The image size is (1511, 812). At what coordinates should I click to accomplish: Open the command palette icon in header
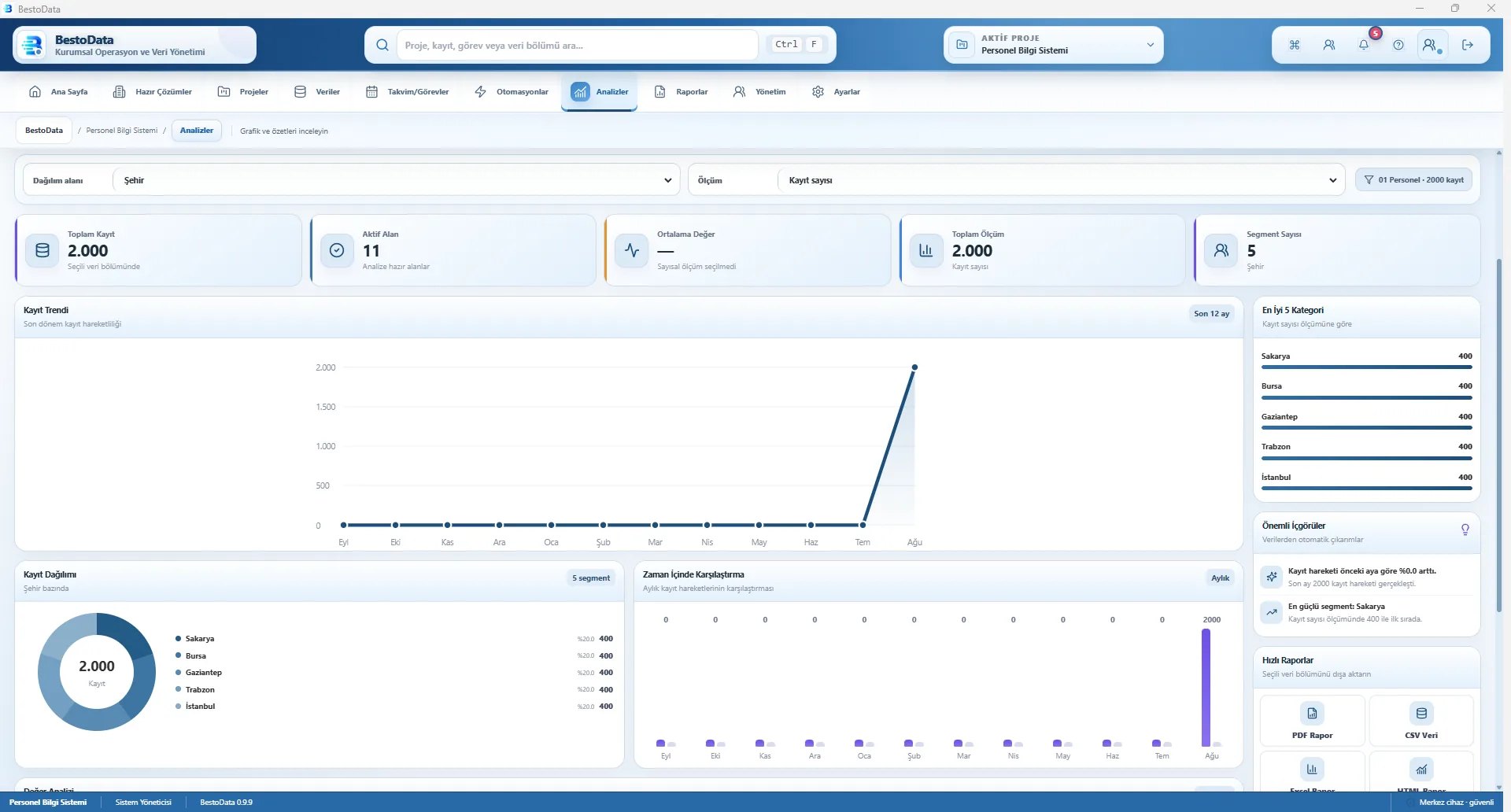click(x=1295, y=45)
